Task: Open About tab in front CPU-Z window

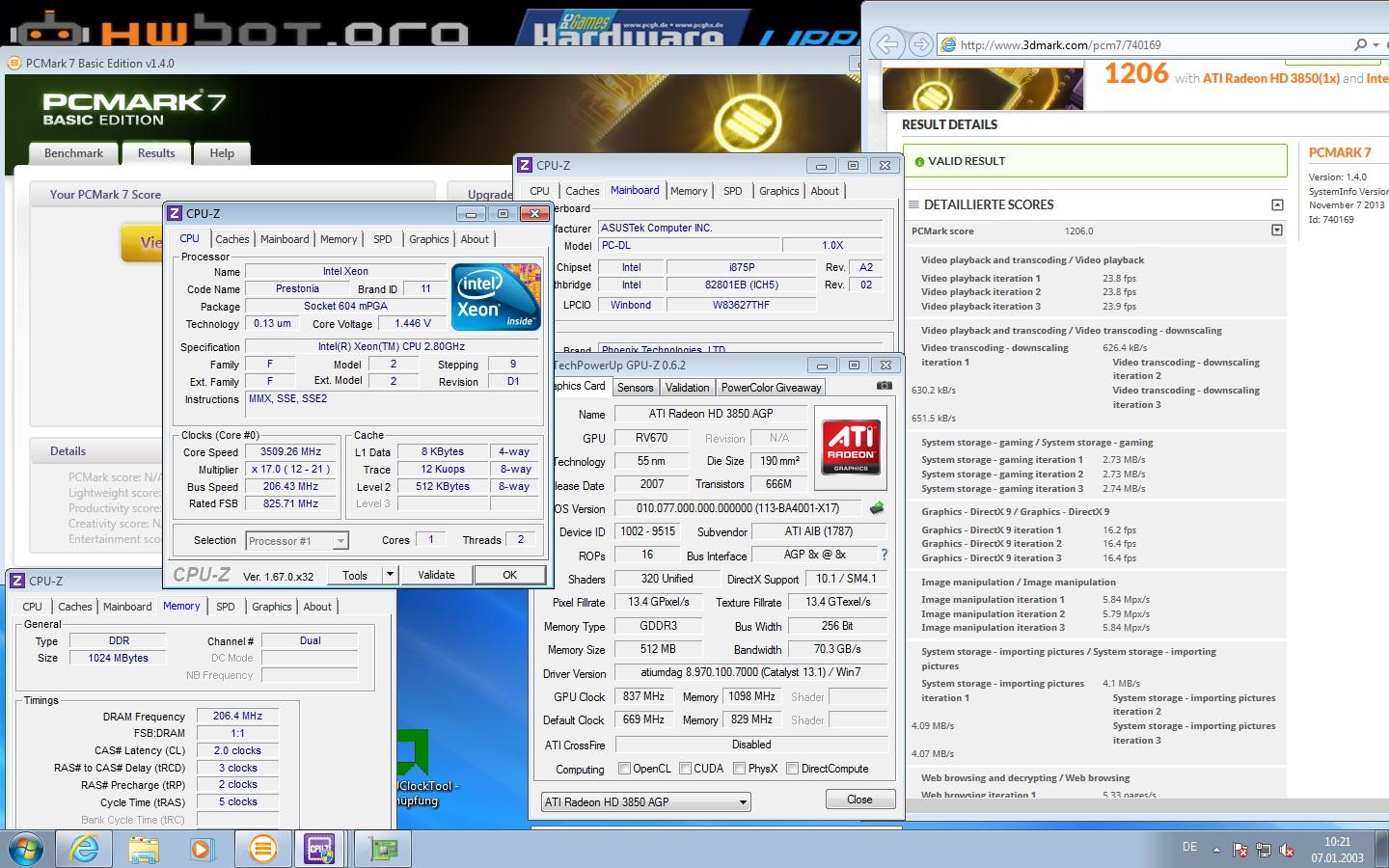Action: pyautogui.click(x=475, y=239)
